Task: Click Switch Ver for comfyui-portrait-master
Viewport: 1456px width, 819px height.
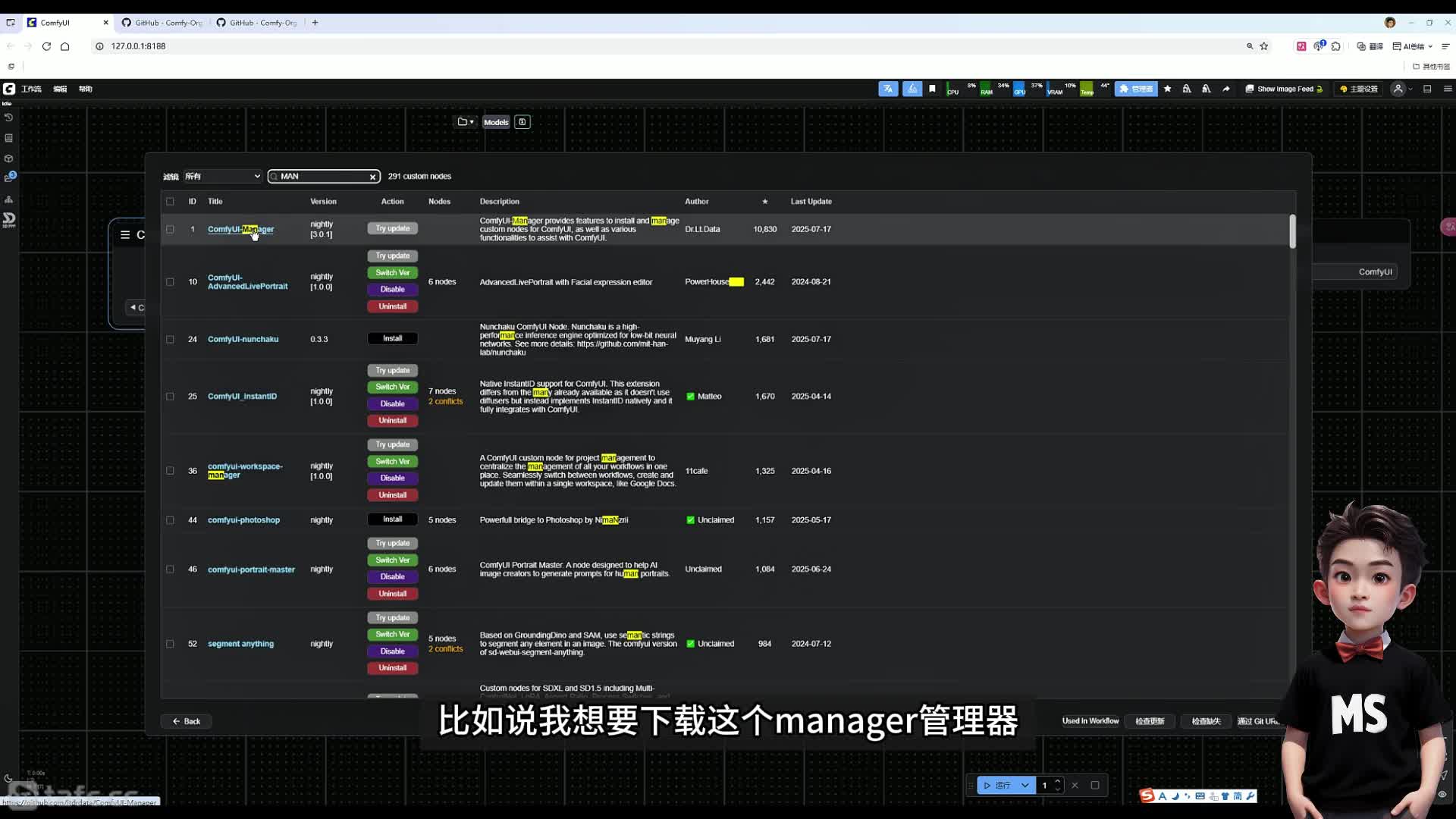Action: pos(393,560)
